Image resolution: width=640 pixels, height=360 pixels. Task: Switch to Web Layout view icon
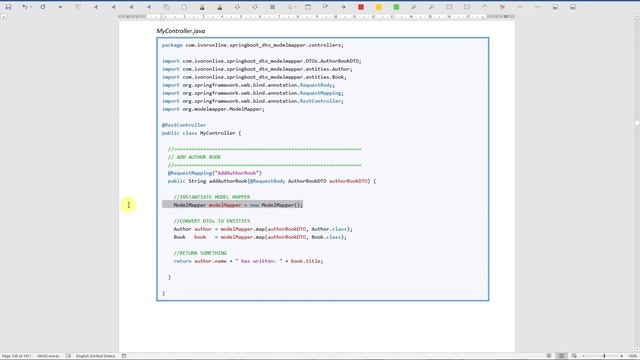[574, 356]
